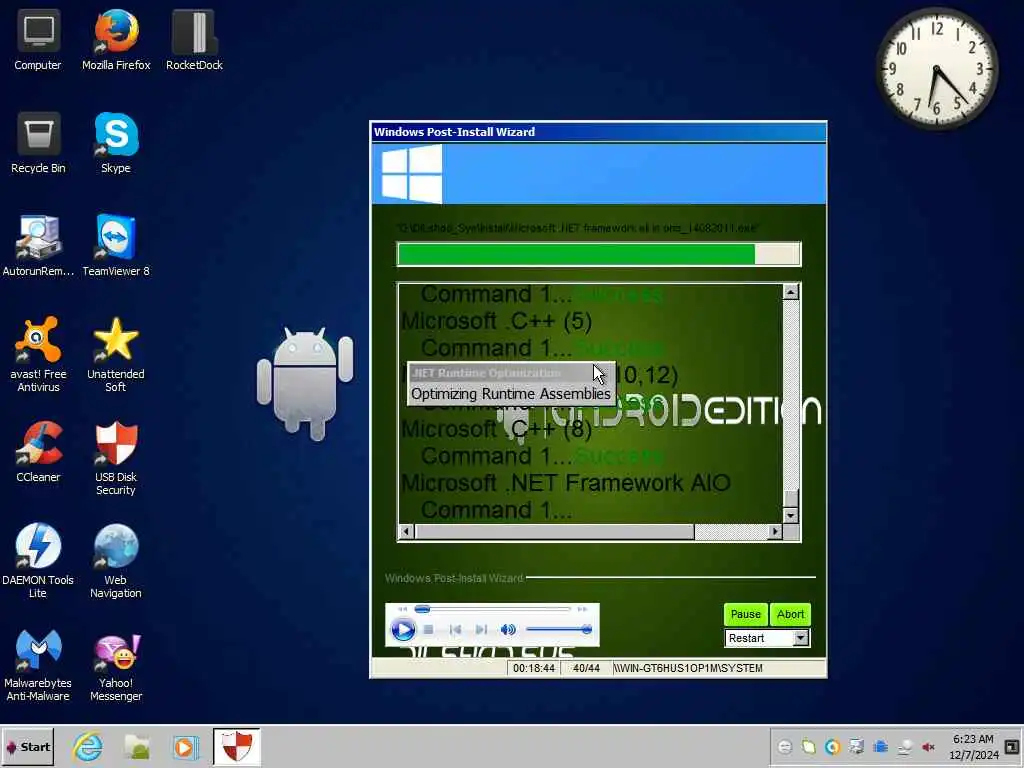Click the elapsed time 00:18:44 status
The height and width of the screenshot is (768, 1024).
tap(534, 668)
